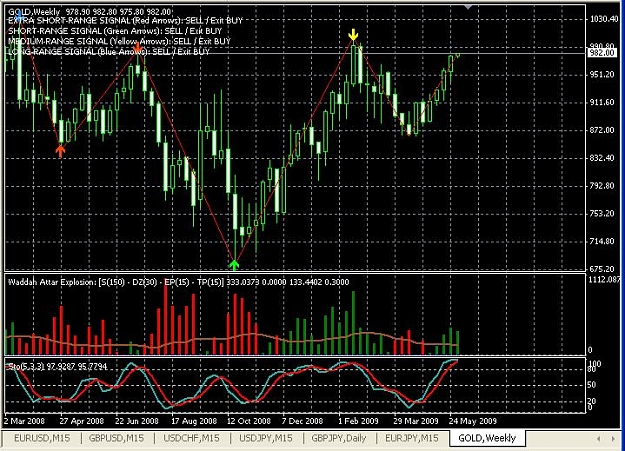Click the red down arrow near 22 Jun 2008
The height and width of the screenshot is (451, 625).
pyautogui.click(x=138, y=49)
